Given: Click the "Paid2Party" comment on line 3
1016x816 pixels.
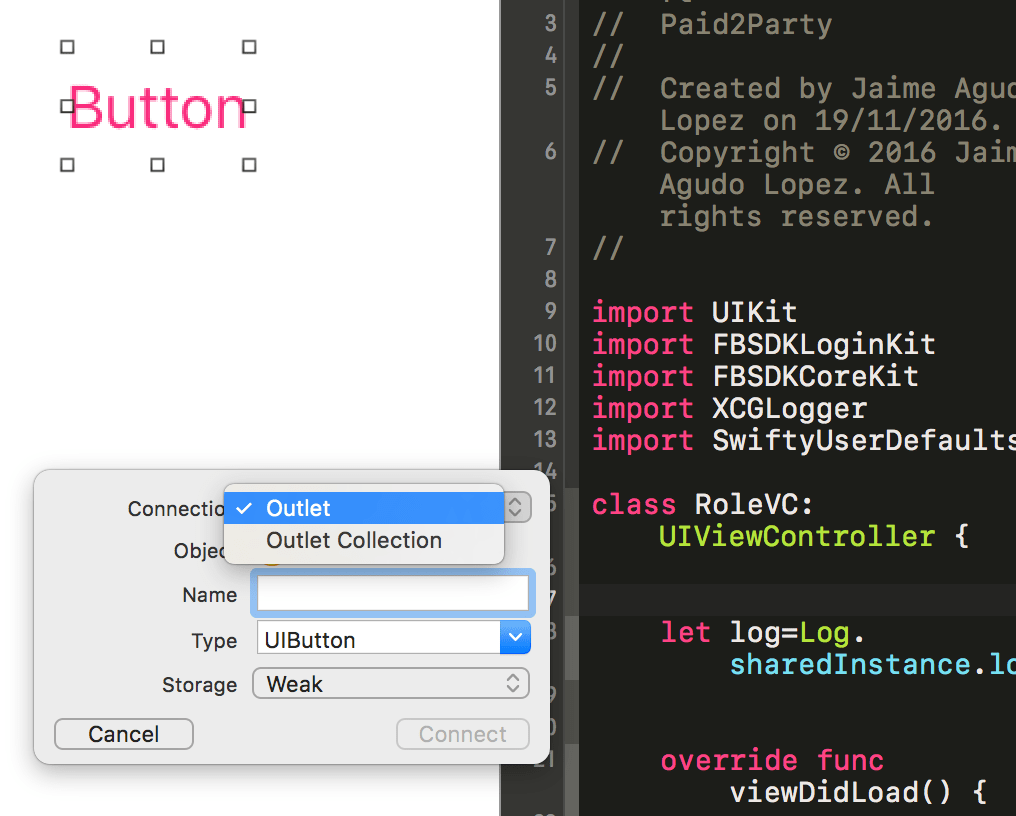Looking at the screenshot, I should tap(747, 24).
